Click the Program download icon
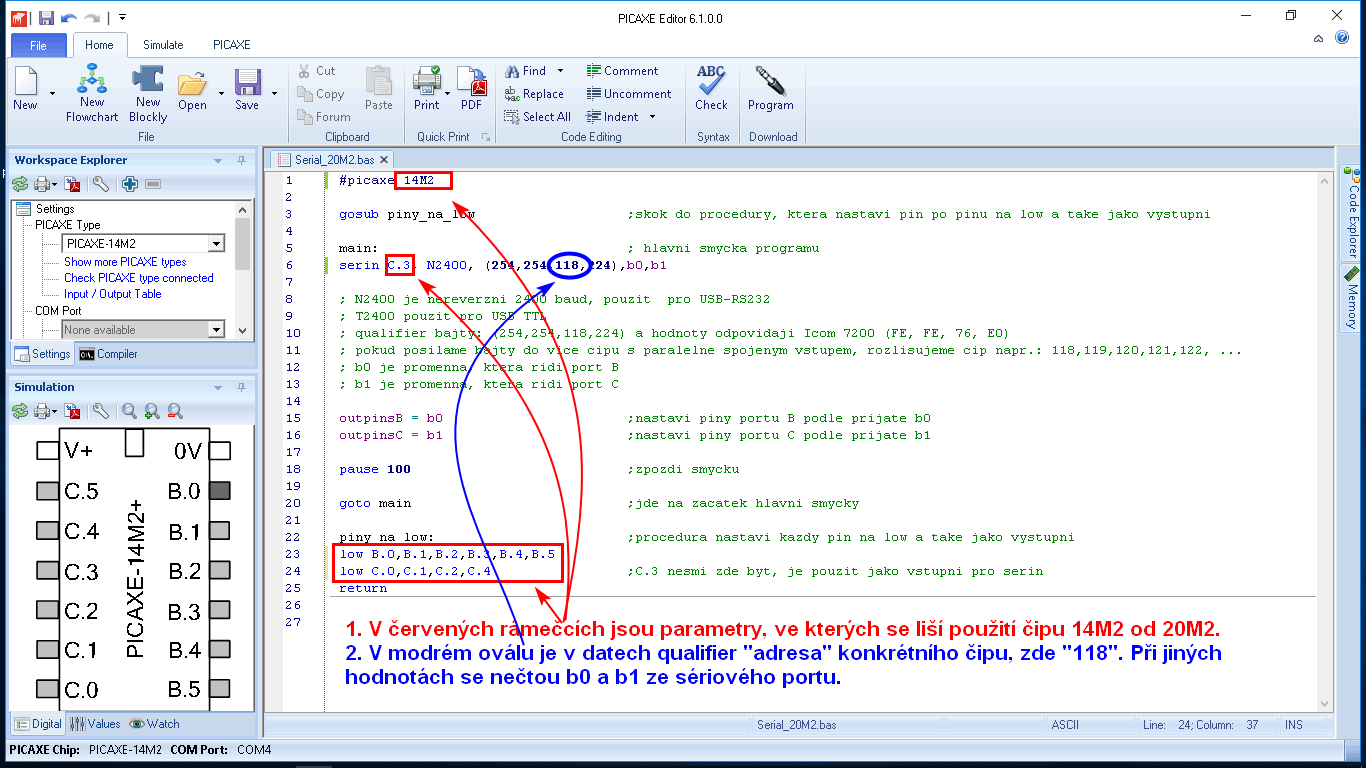Viewport: 1366px width, 768px height. 770,90
